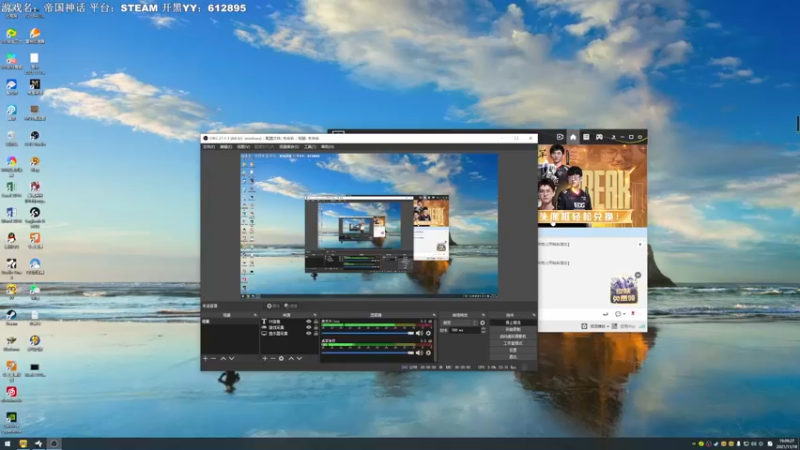Viewport: 800px width, 450px height.
Task: Move the source up in Sources panel
Action: click(291, 359)
